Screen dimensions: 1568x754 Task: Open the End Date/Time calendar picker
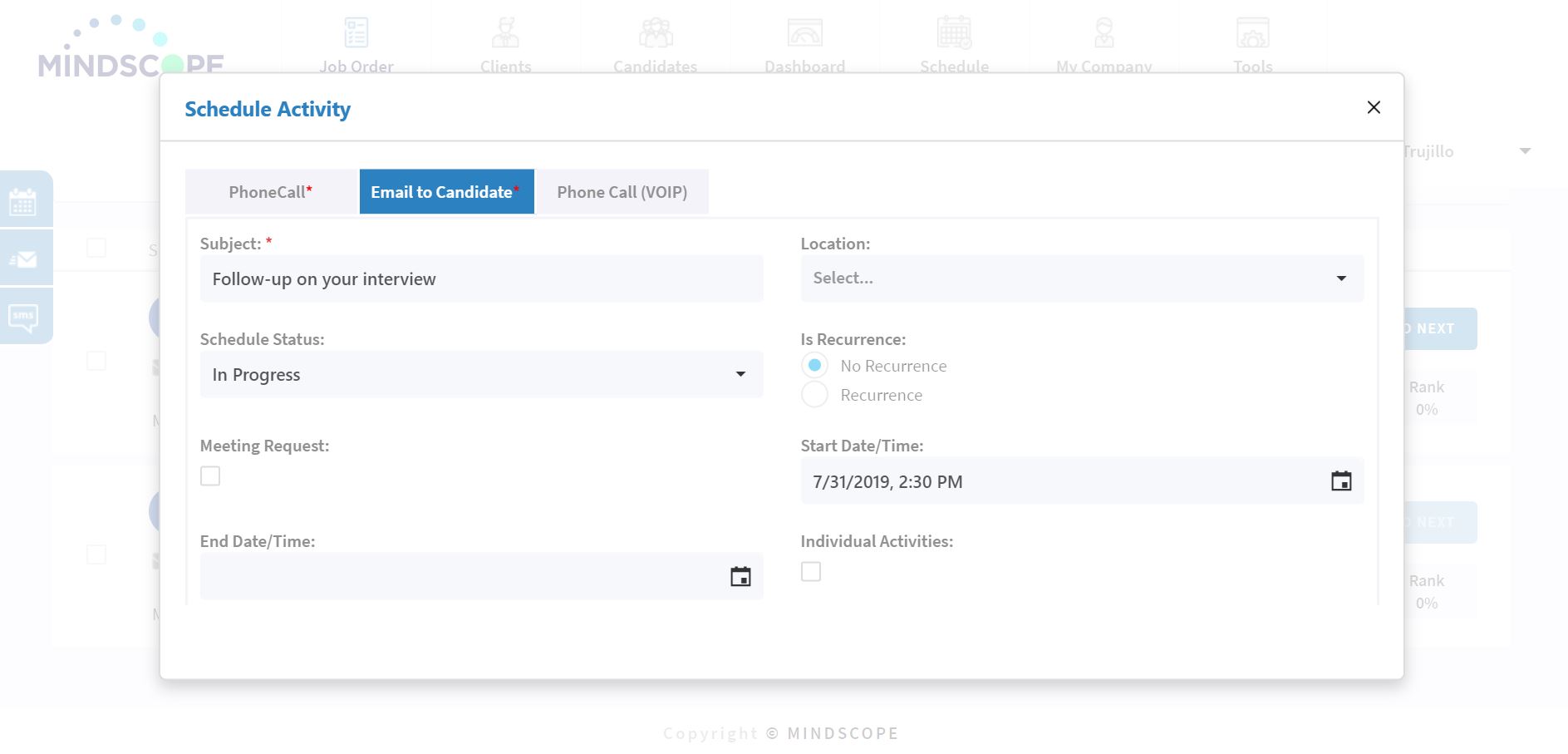tap(740, 577)
